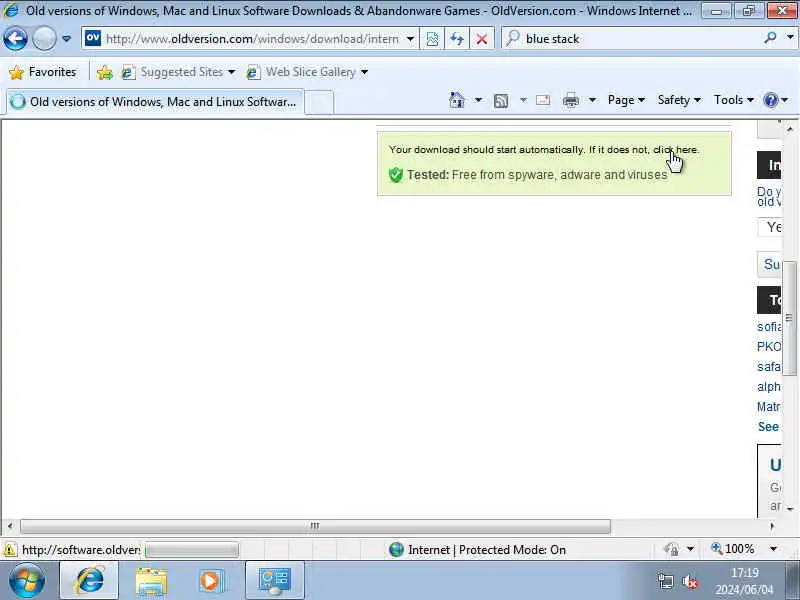
Task: Follow the 'click here' download link
Action: tap(675, 149)
